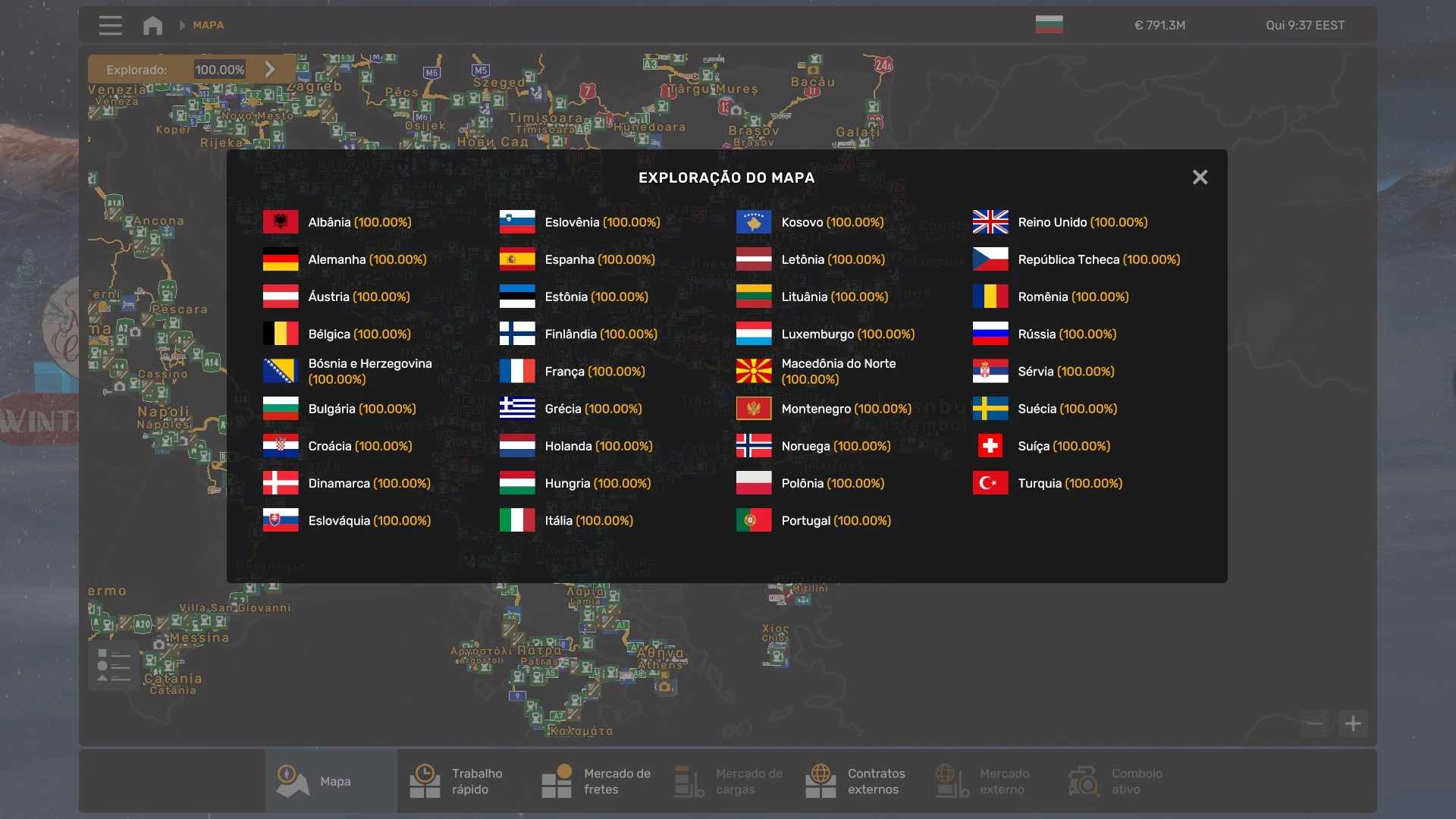Select the Alemanha exploration entry
The width and height of the screenshot is (1456, 819).
[x=367, y=259]
